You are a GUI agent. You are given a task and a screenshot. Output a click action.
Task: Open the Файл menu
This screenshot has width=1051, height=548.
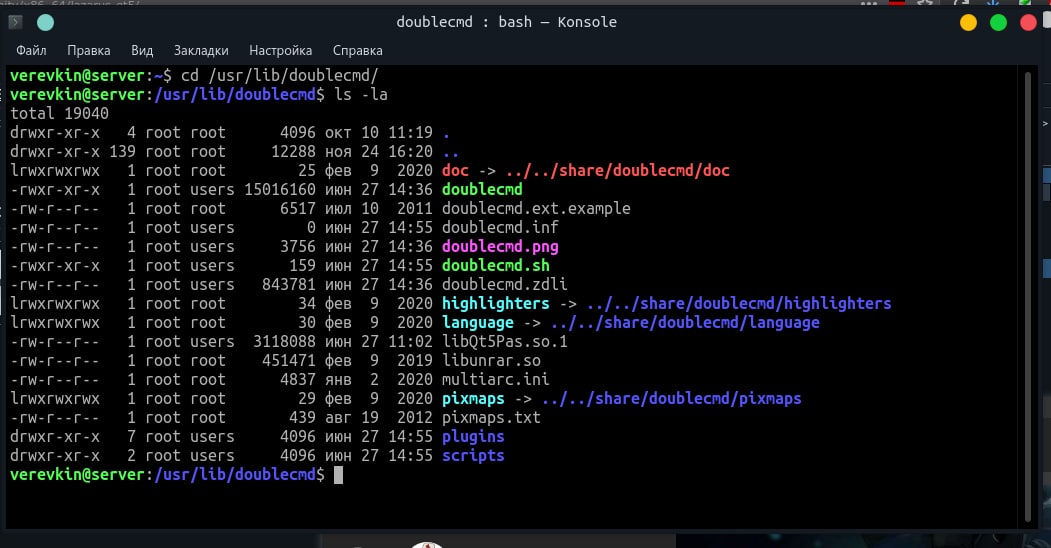(31, 51)
